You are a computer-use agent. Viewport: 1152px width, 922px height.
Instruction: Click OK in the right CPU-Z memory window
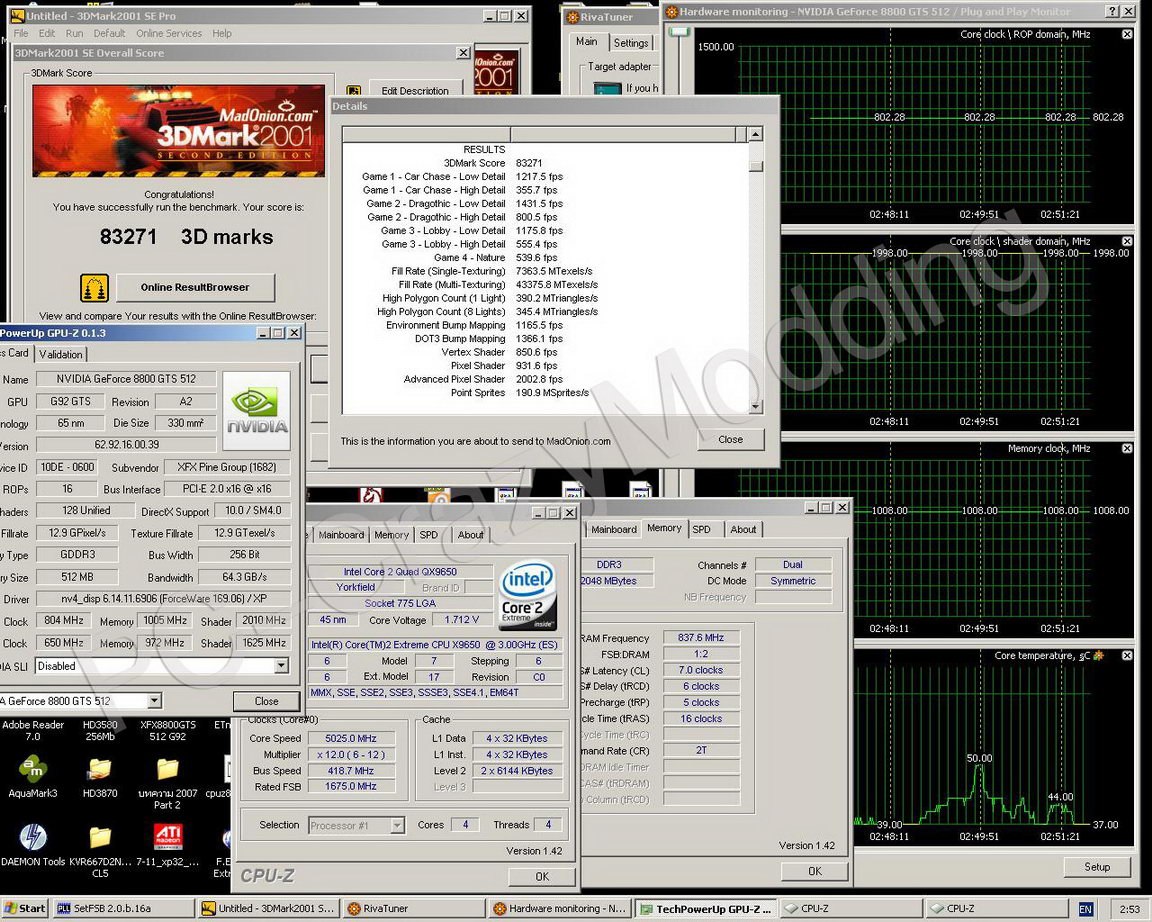coord(814,871)
